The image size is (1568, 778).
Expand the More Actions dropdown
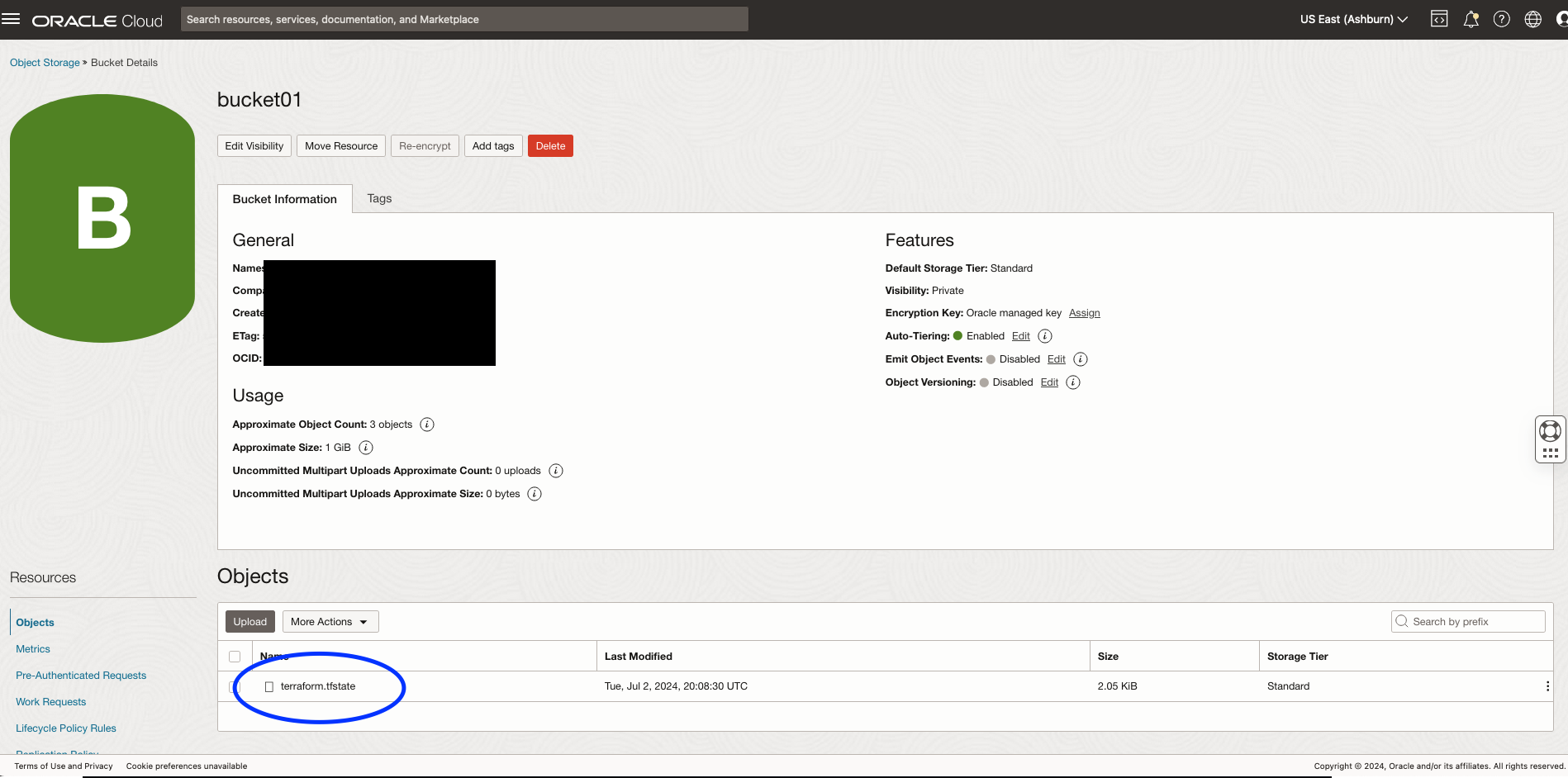(x=330, y=621)
